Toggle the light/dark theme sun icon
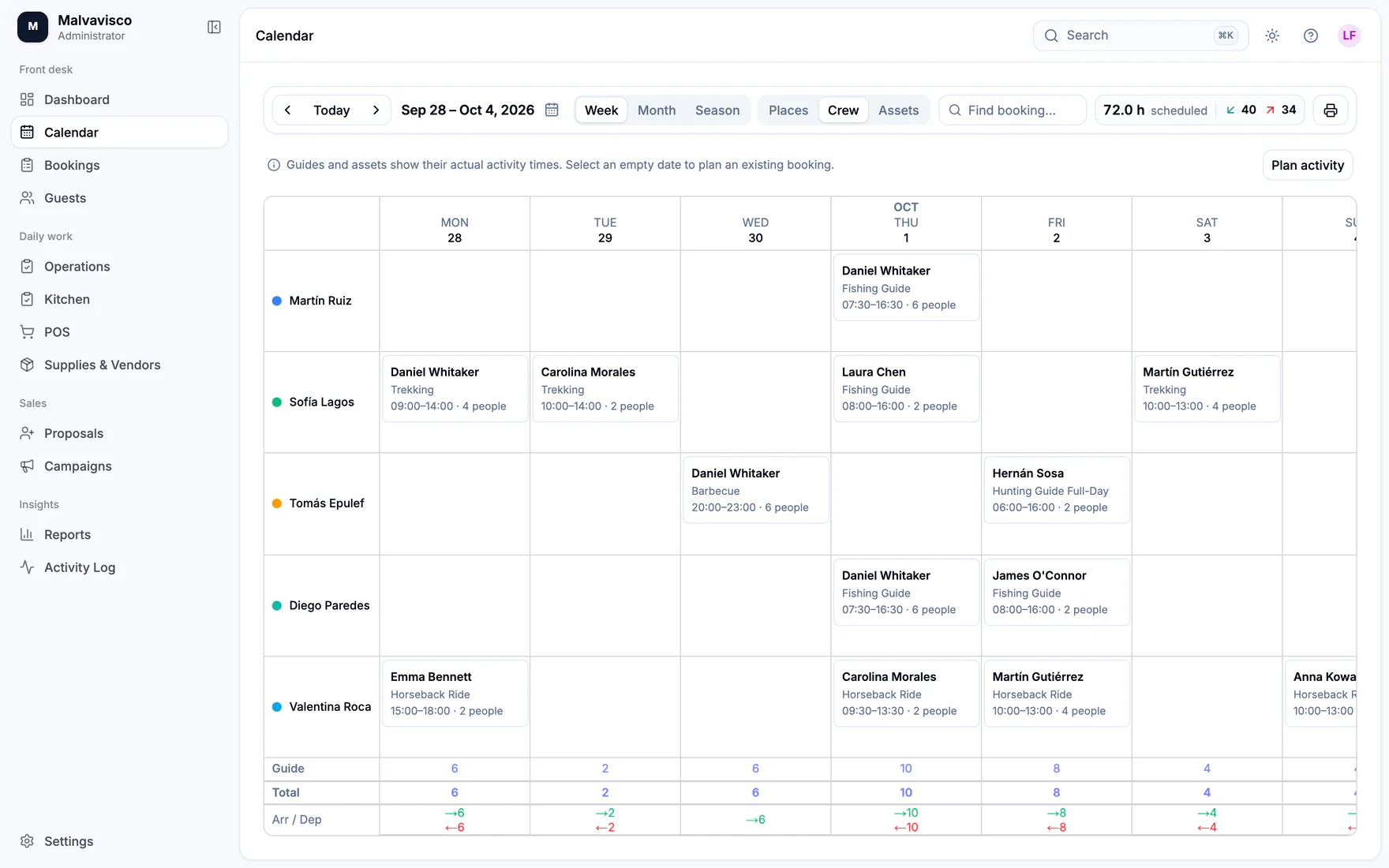Screen dimensions: 1389x868 [x=1272, y=36]
